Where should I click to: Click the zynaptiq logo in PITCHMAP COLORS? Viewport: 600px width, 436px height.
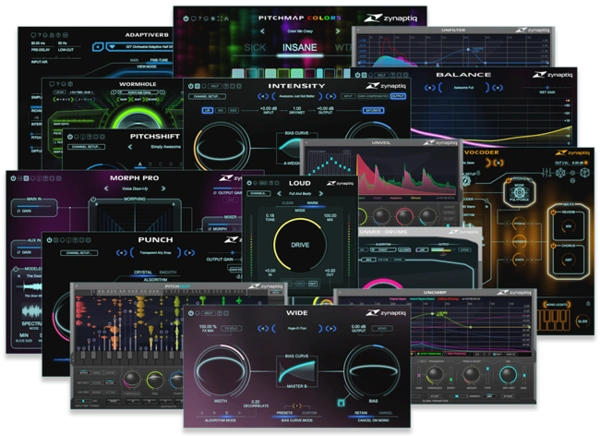390,18
